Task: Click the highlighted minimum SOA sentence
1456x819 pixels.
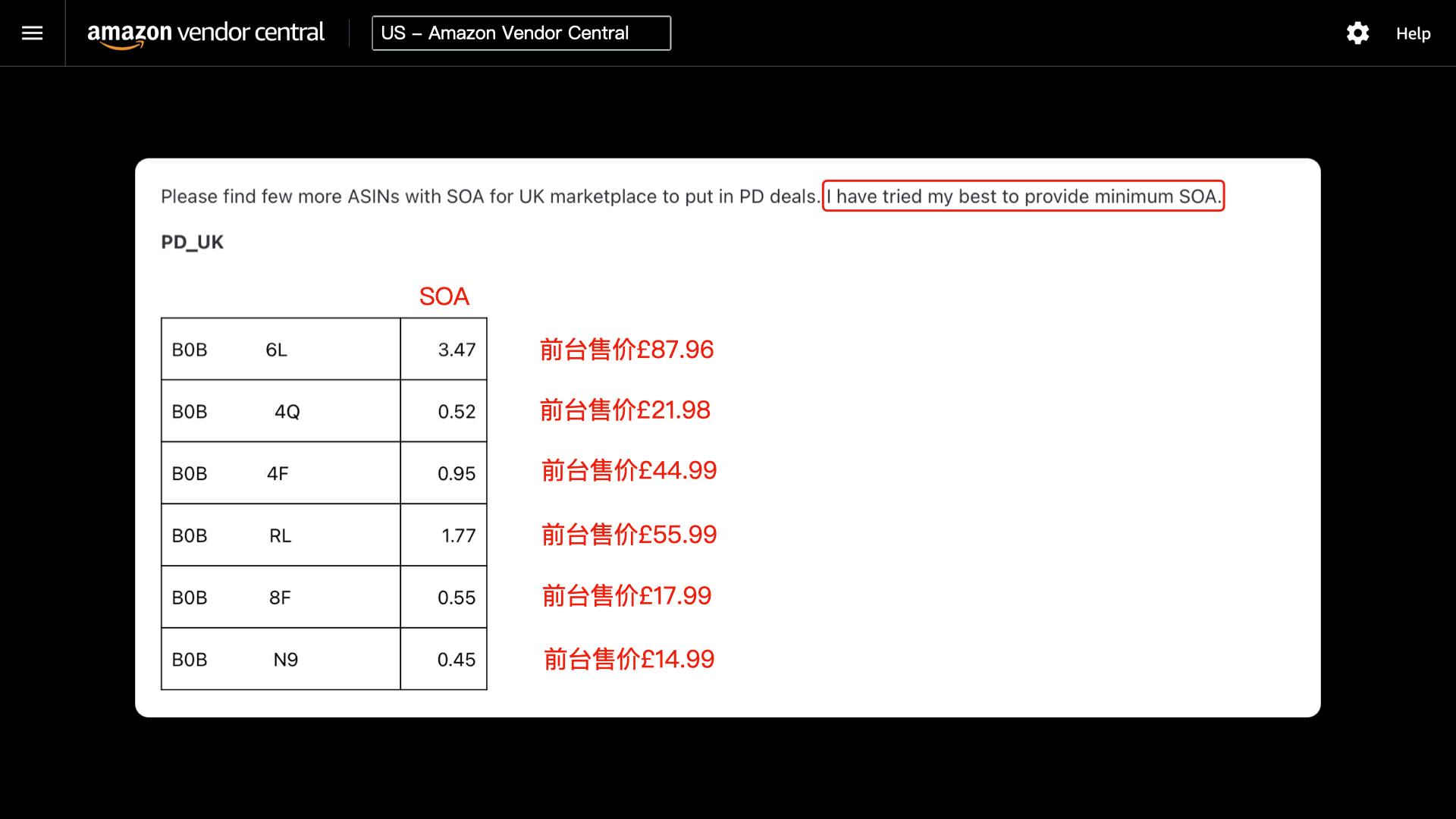Action: (1023, 196)
